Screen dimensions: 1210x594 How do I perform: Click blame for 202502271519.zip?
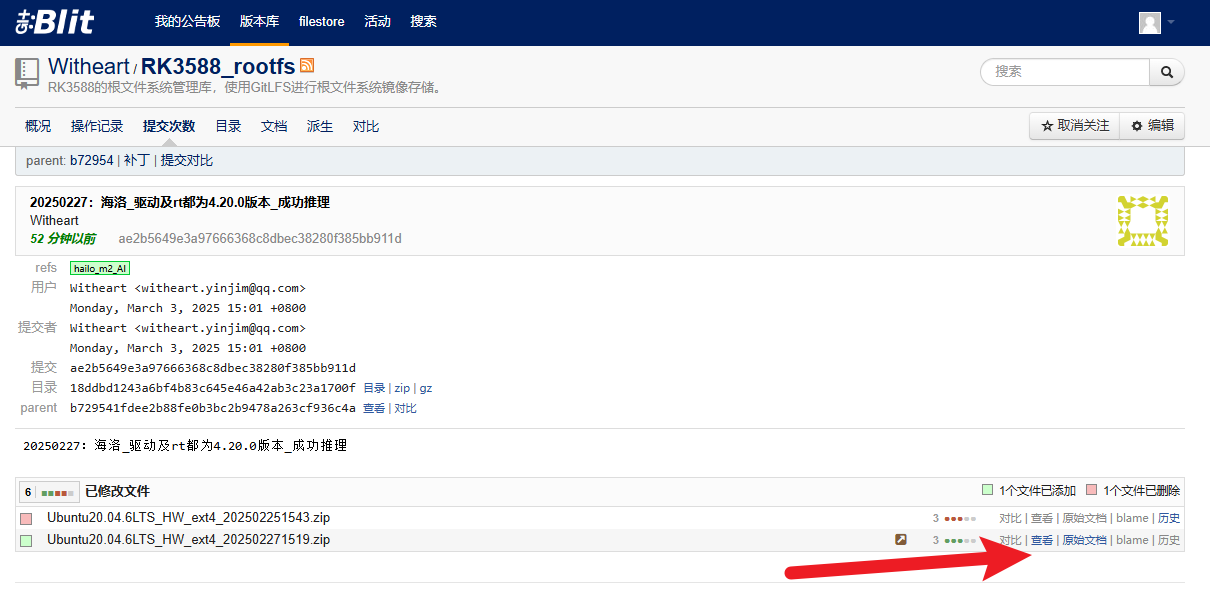pyautogui.click(x=1132, y=540)
